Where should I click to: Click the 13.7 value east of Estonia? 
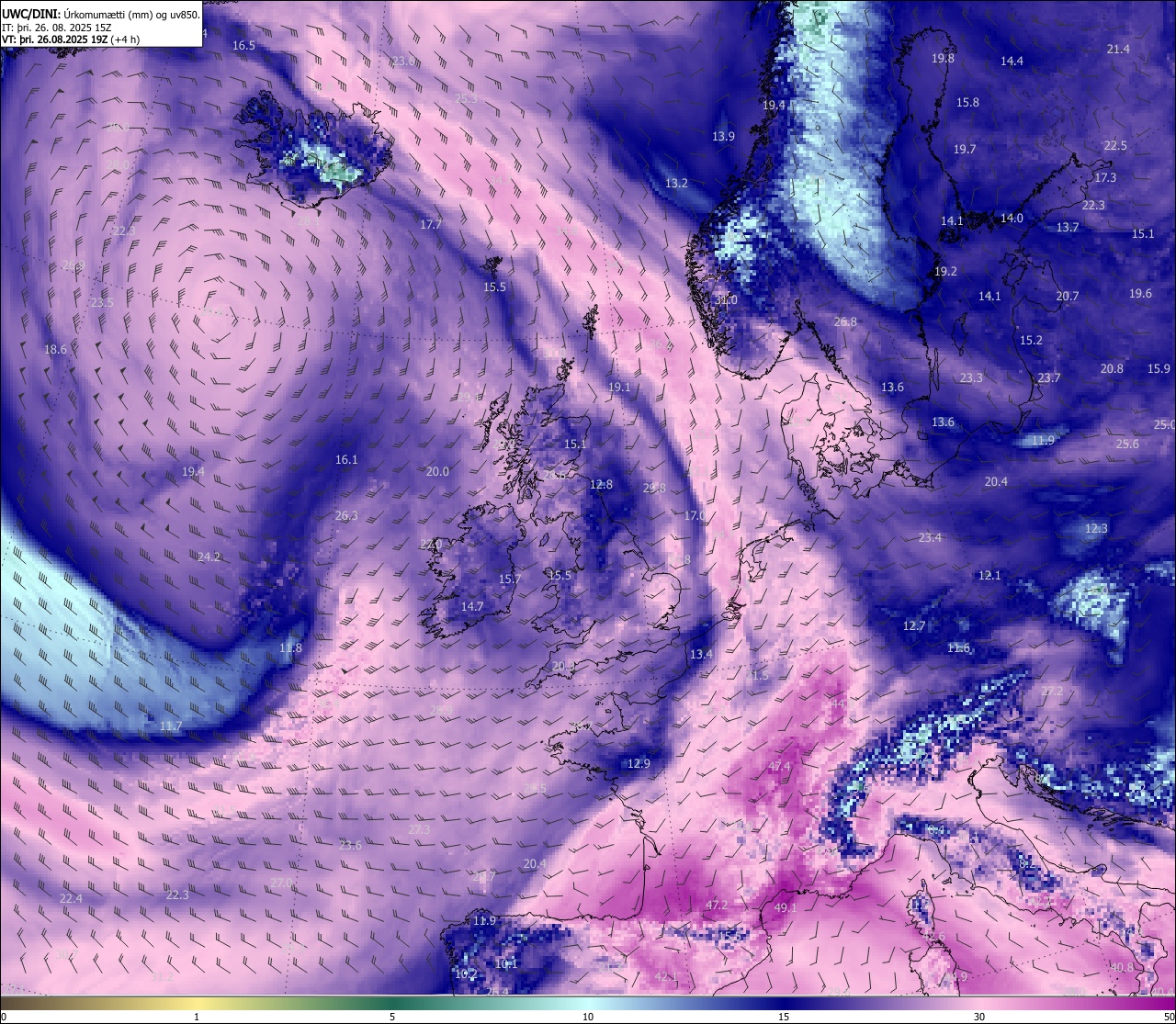click(x=1068, y=228)
